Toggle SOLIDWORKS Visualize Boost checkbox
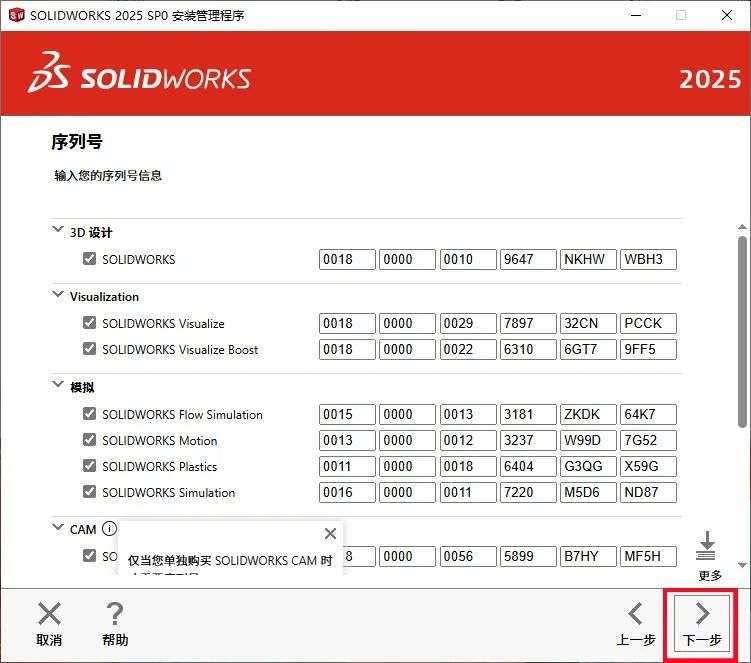 89,349
